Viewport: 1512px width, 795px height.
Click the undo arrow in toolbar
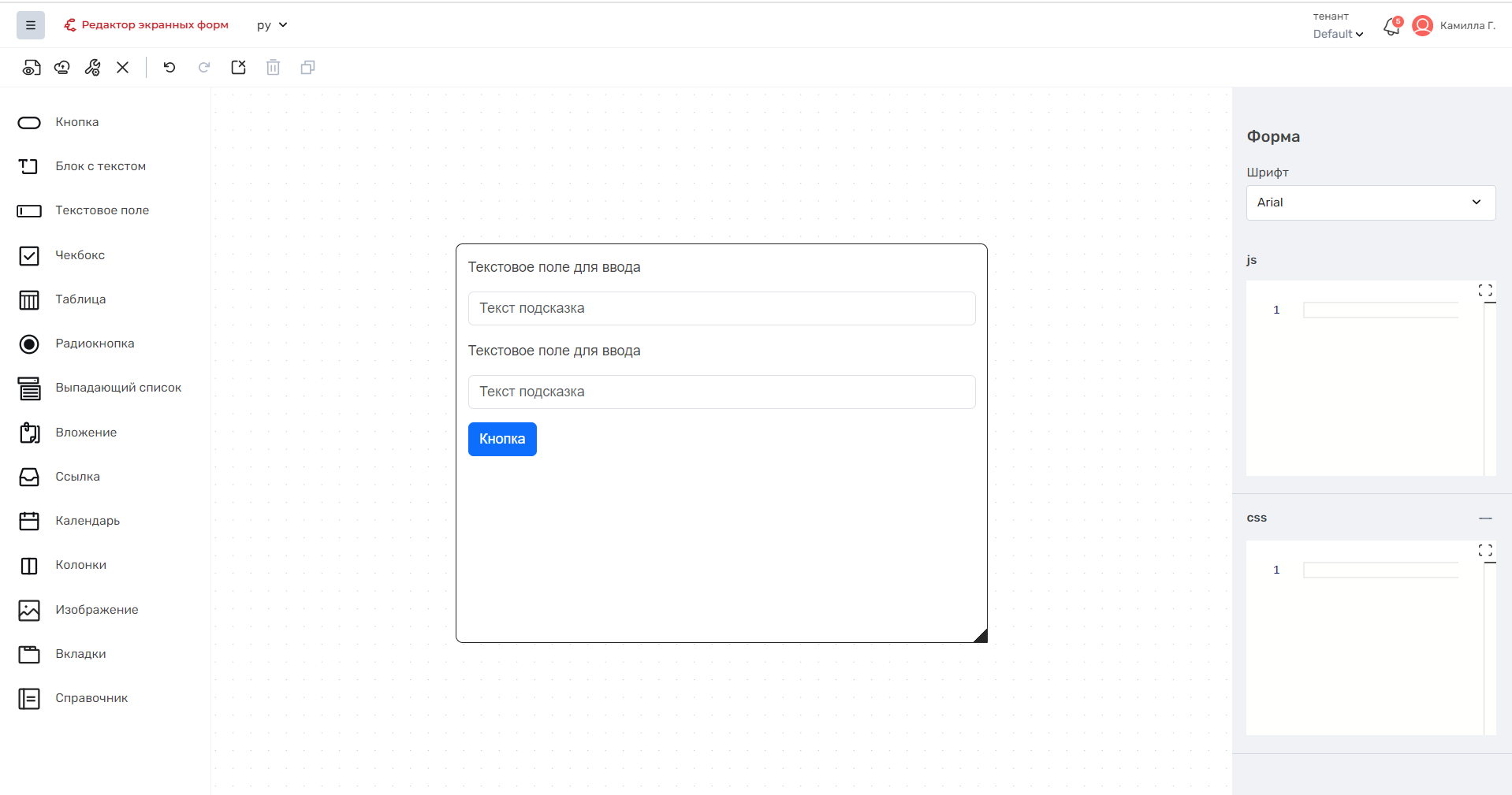169,68
